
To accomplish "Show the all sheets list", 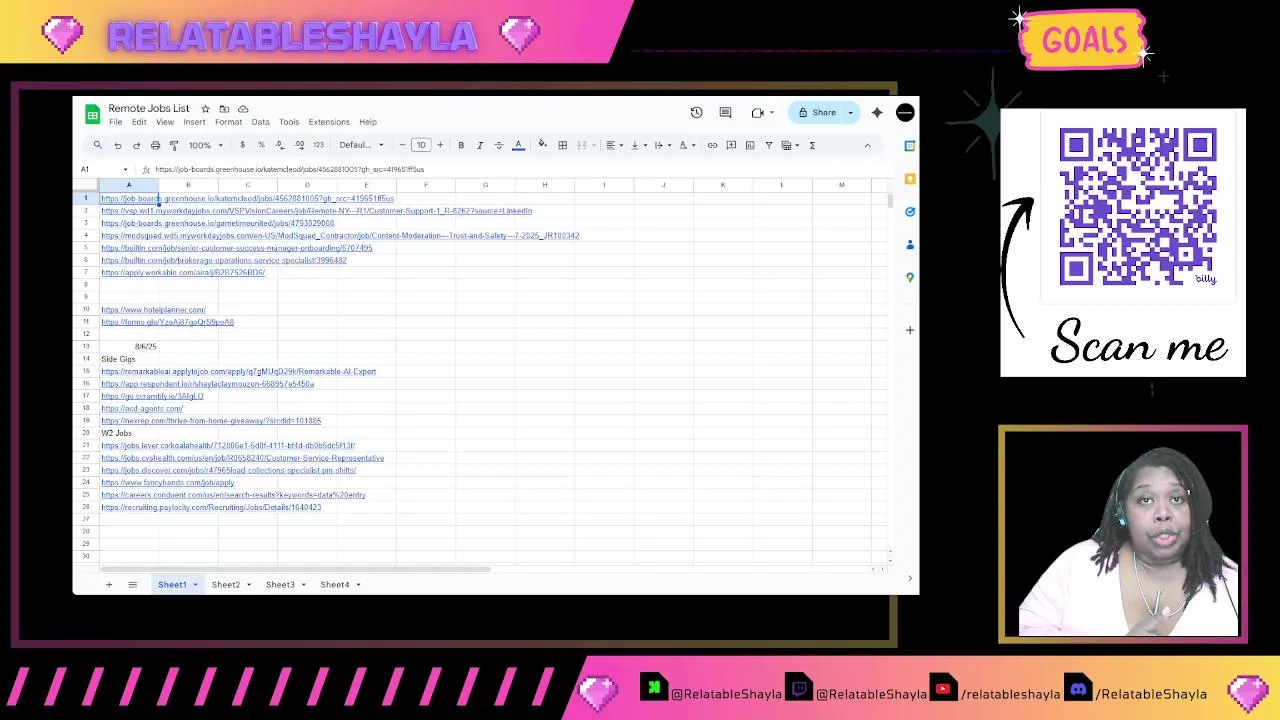I will [x=132, y=584].
